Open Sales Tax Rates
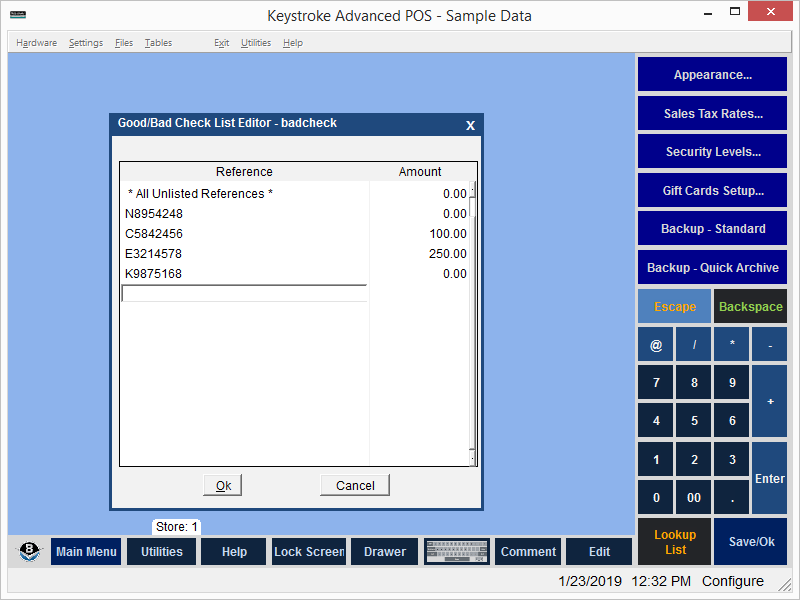800x600 pixels. point(712,113)
